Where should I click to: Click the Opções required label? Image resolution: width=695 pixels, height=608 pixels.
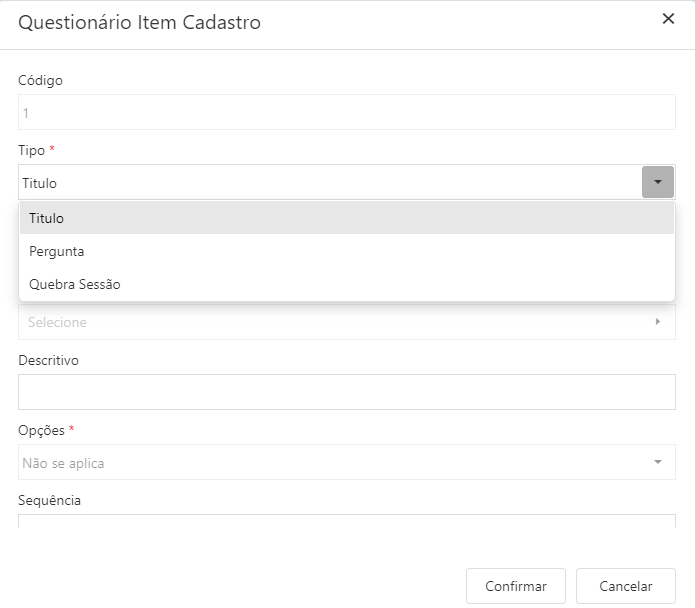pyautogui.click(x=41, y=430)
